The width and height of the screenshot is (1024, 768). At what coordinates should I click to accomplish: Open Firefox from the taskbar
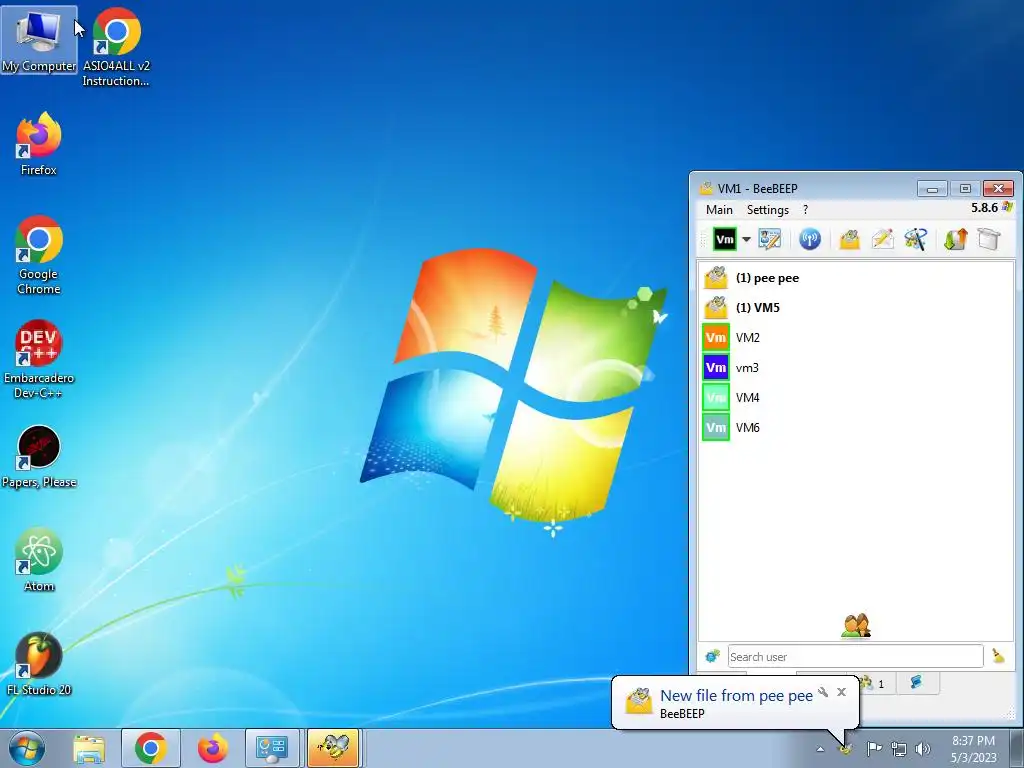pyautogui.click(x=213, y=748)
